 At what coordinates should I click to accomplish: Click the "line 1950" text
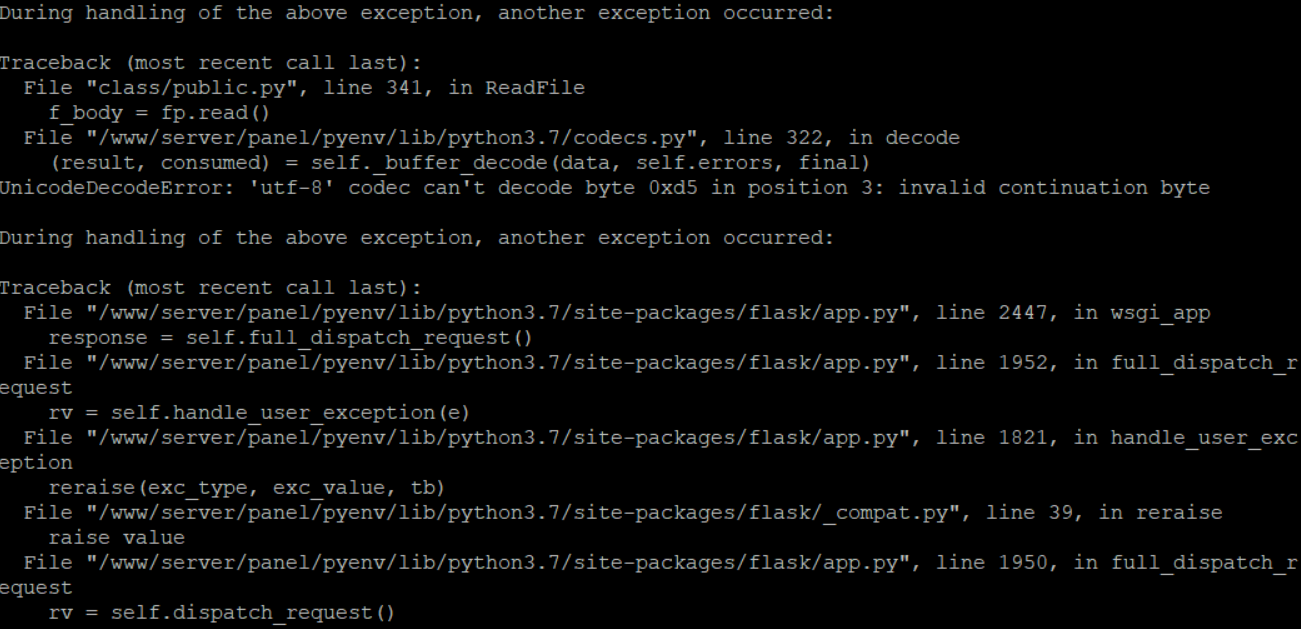click(x=992, y=563)
